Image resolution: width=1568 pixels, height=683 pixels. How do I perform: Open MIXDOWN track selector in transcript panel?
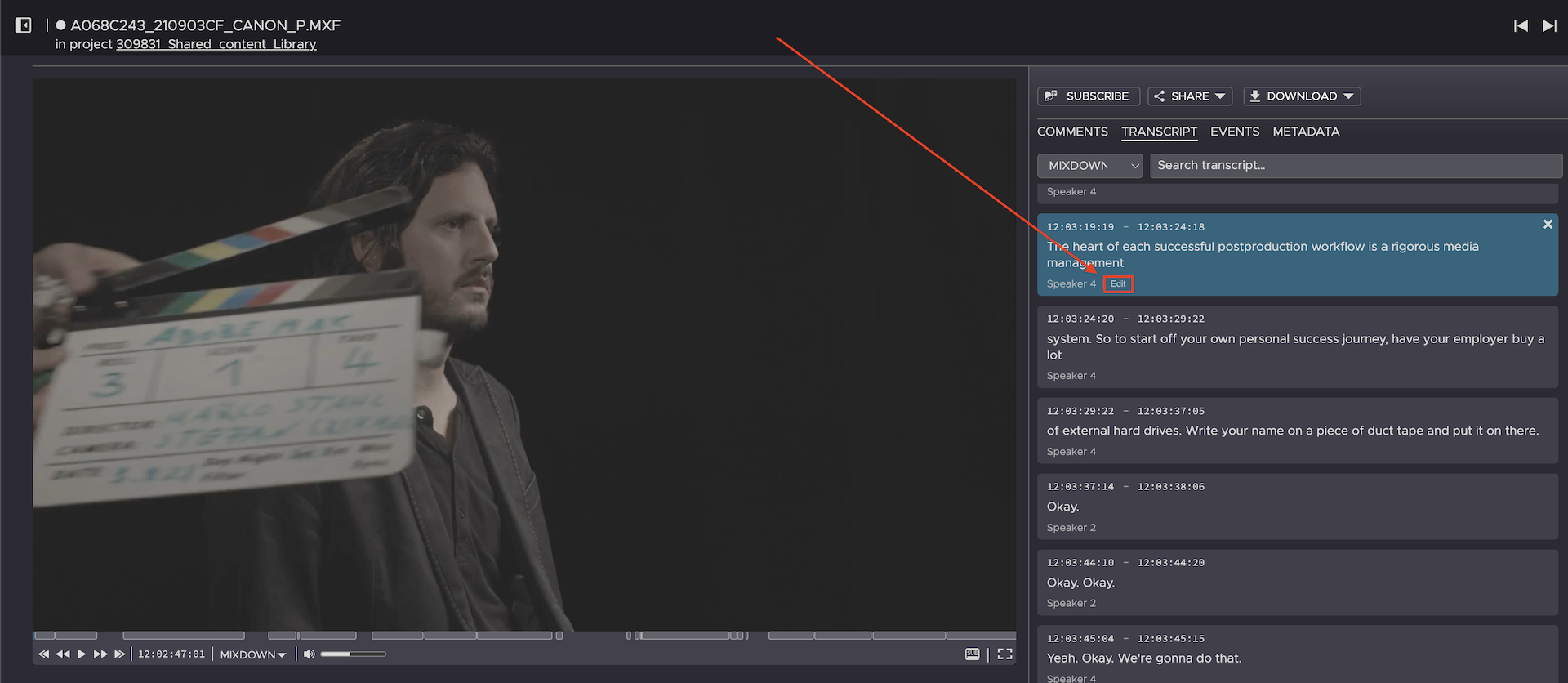(x=1089, y=166)
